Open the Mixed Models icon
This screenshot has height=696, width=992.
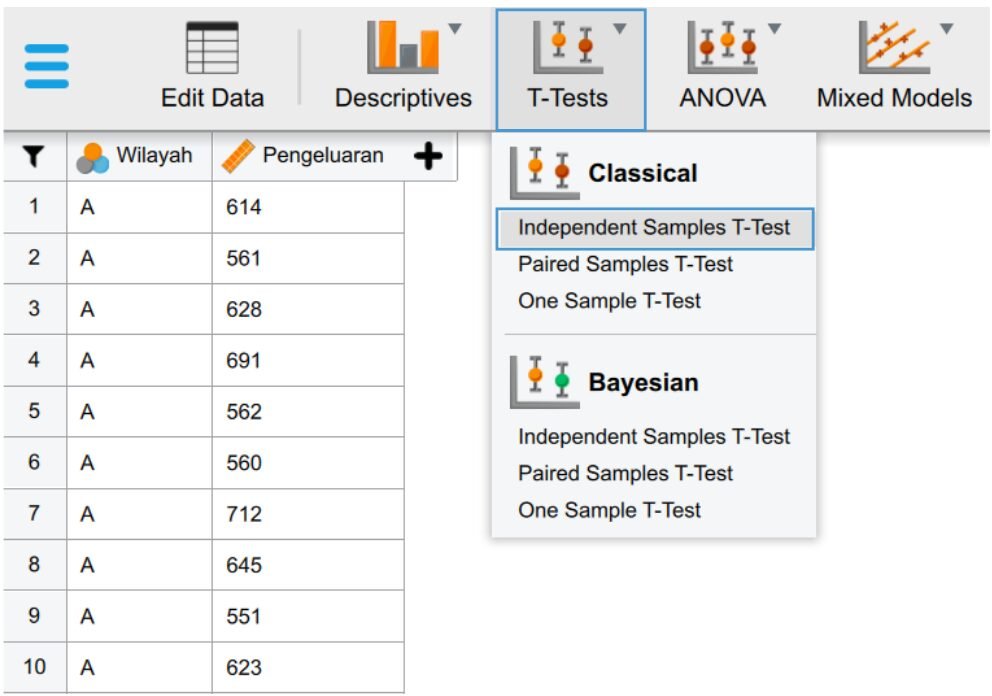895,47
